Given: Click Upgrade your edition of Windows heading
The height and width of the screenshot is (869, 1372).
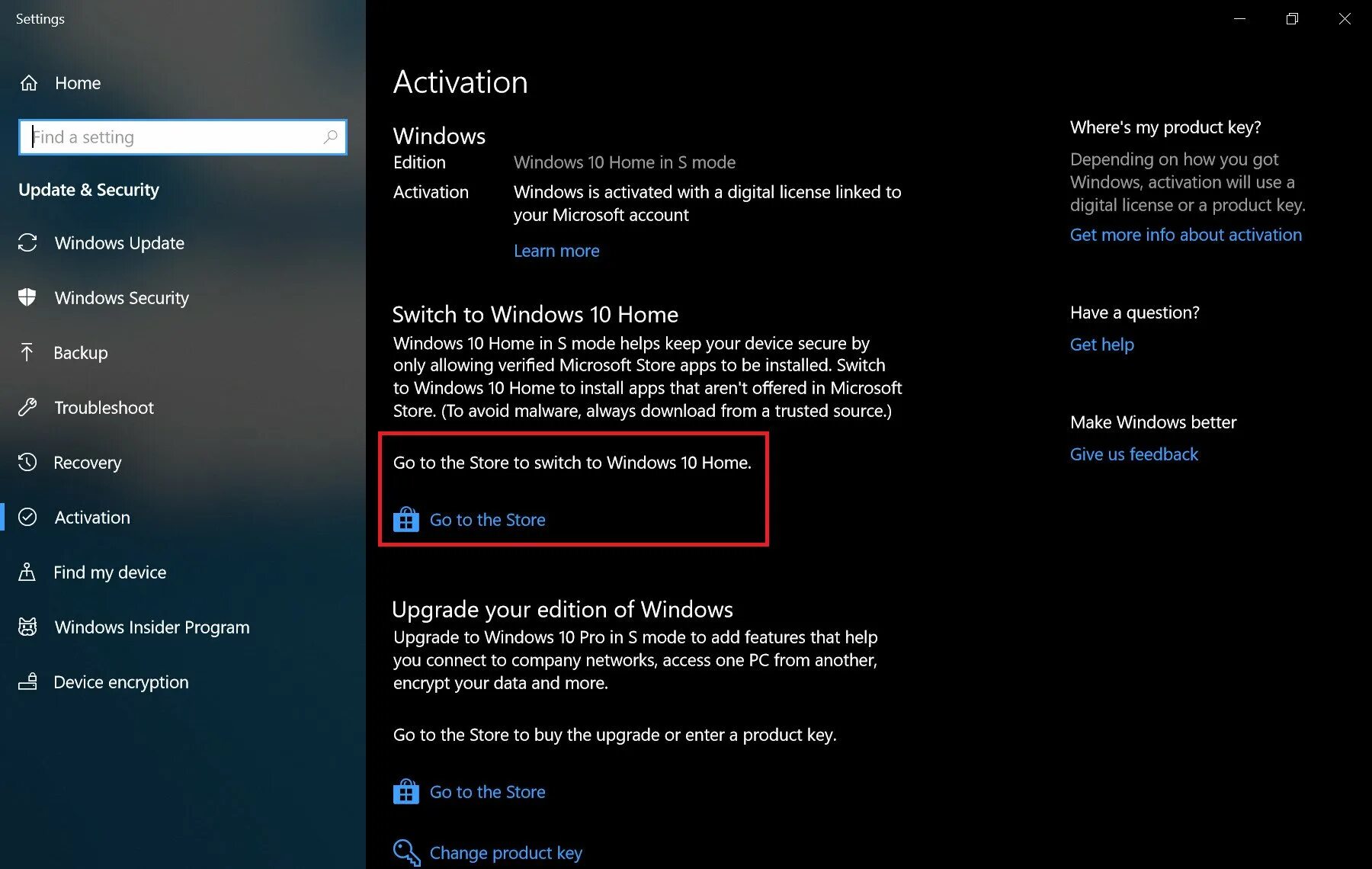Looking at the screenshot, I should [563, 609].
